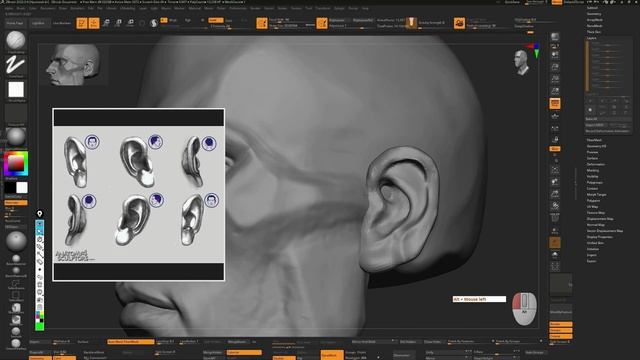Image resolution: width=640 pixels, height=360 pixels.
Task: Click the right shelf Rotate view icon
Action: [555, 206]
